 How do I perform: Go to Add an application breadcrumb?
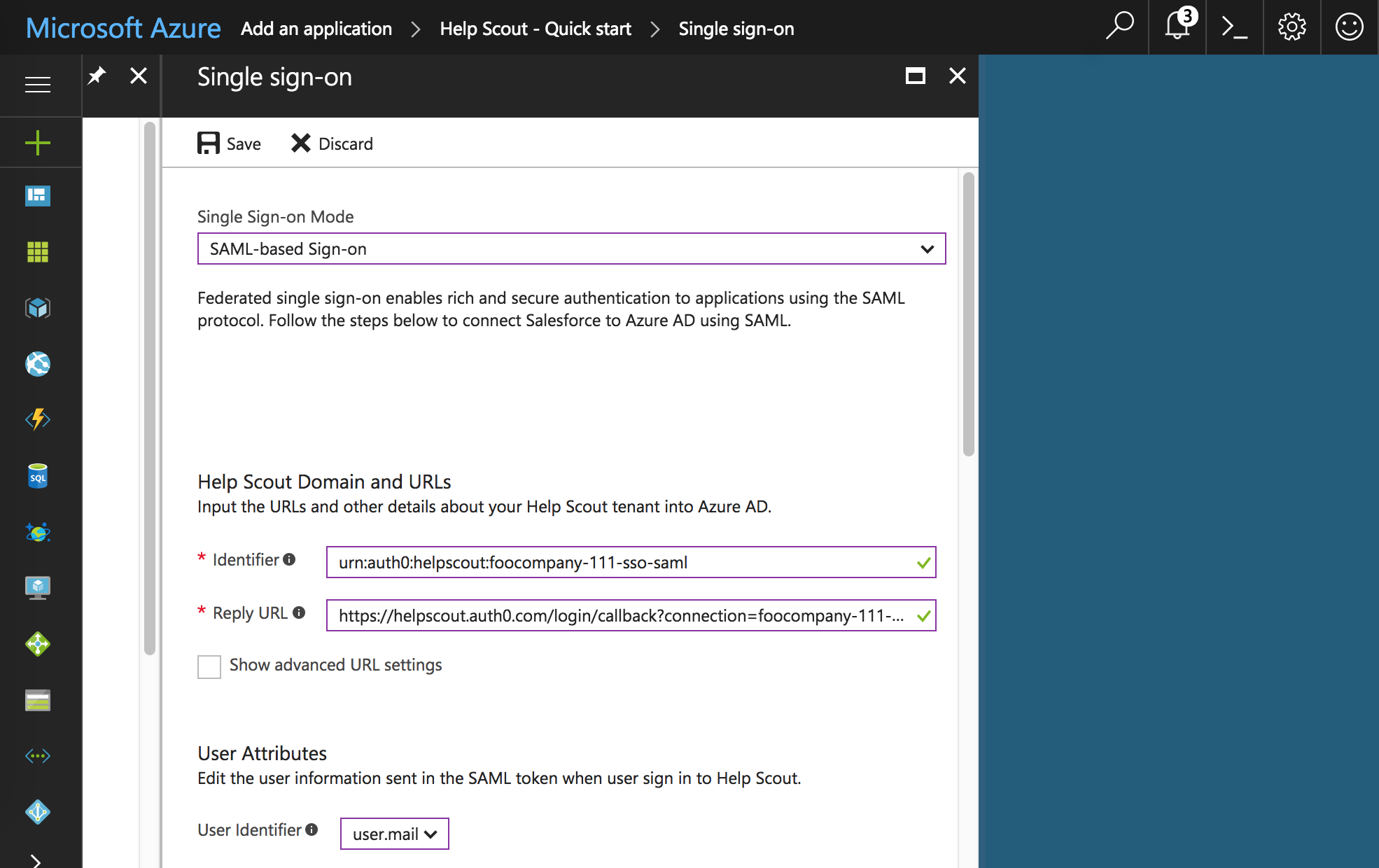click(316, 29)
